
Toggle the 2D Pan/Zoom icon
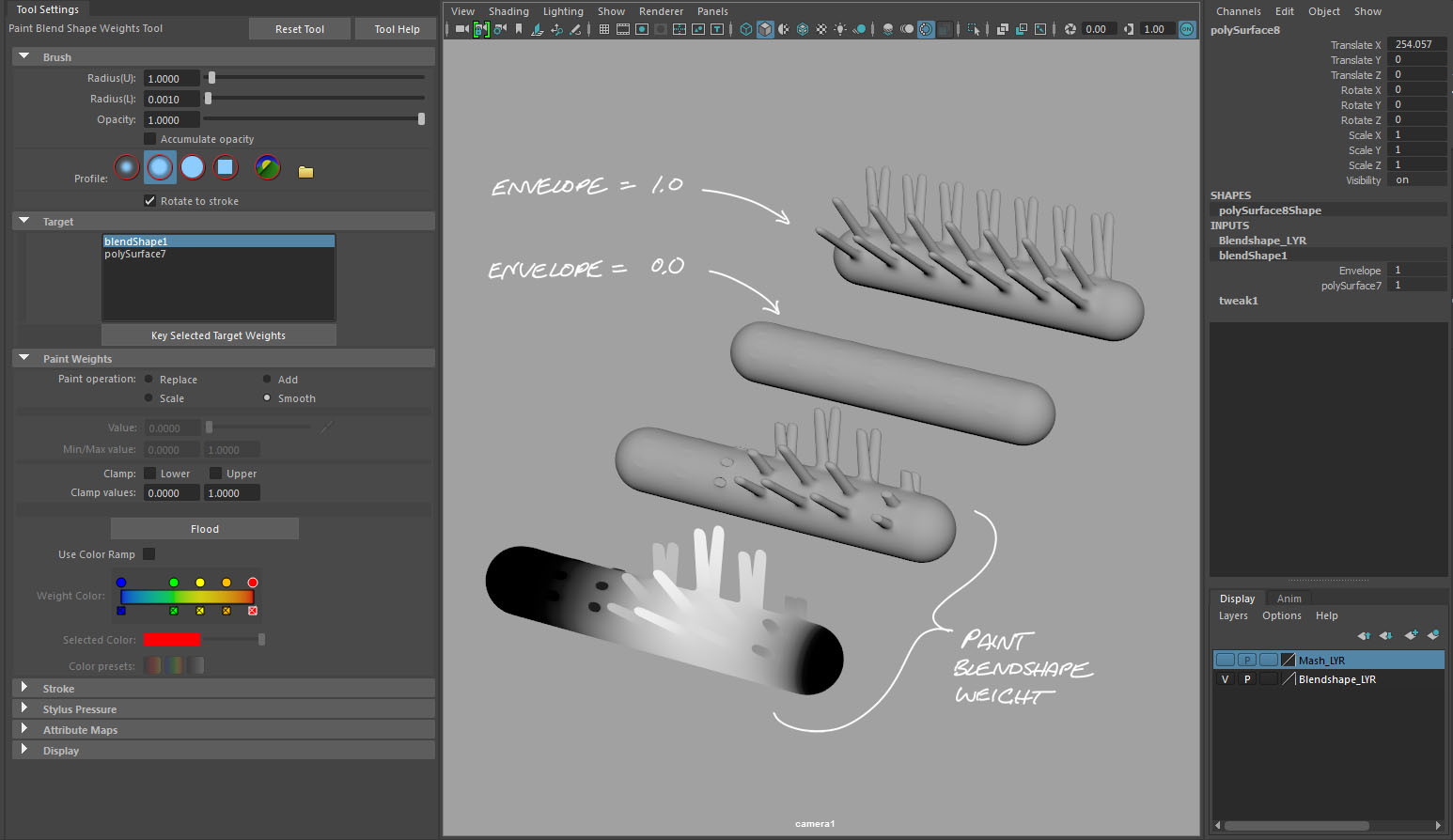pos(556,29)
